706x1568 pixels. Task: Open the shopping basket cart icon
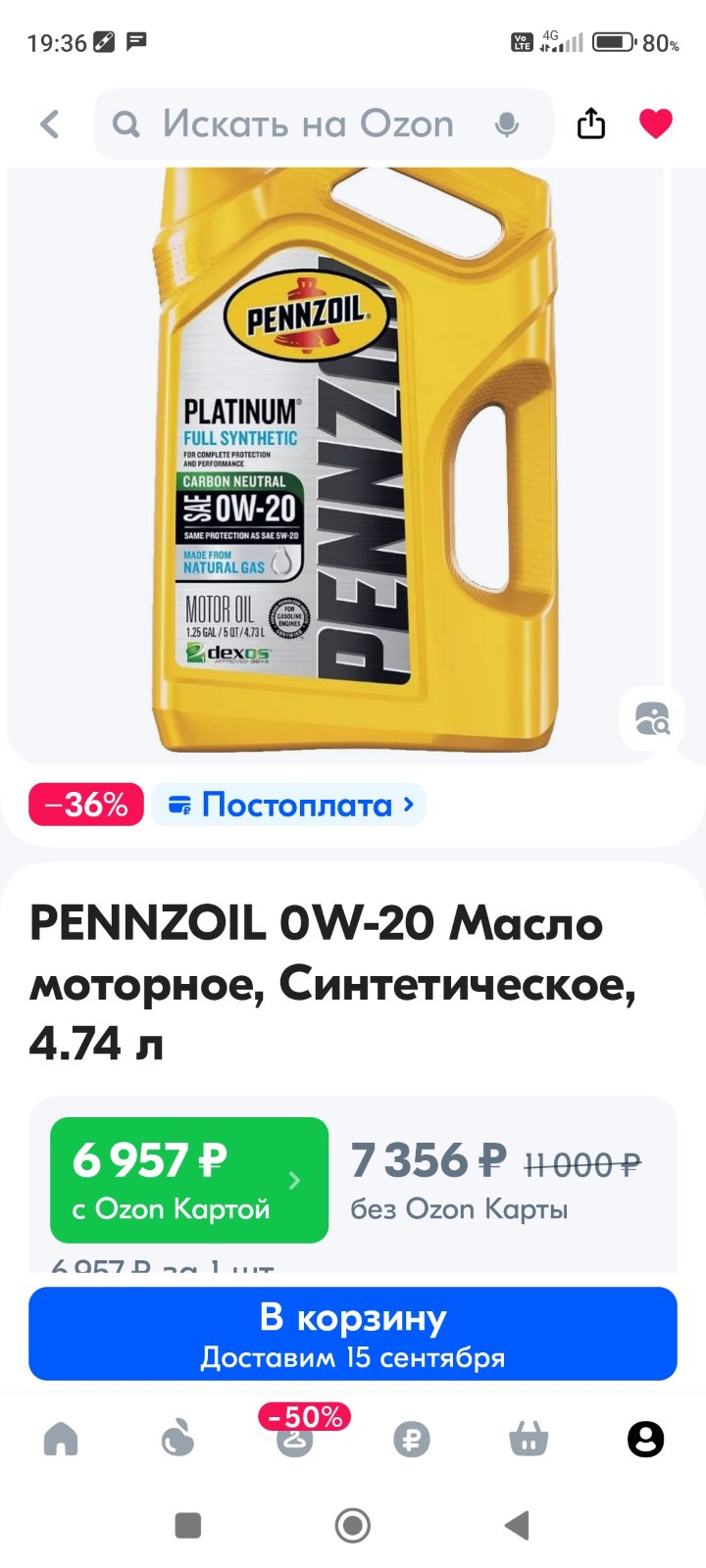tap(529, 1439)
